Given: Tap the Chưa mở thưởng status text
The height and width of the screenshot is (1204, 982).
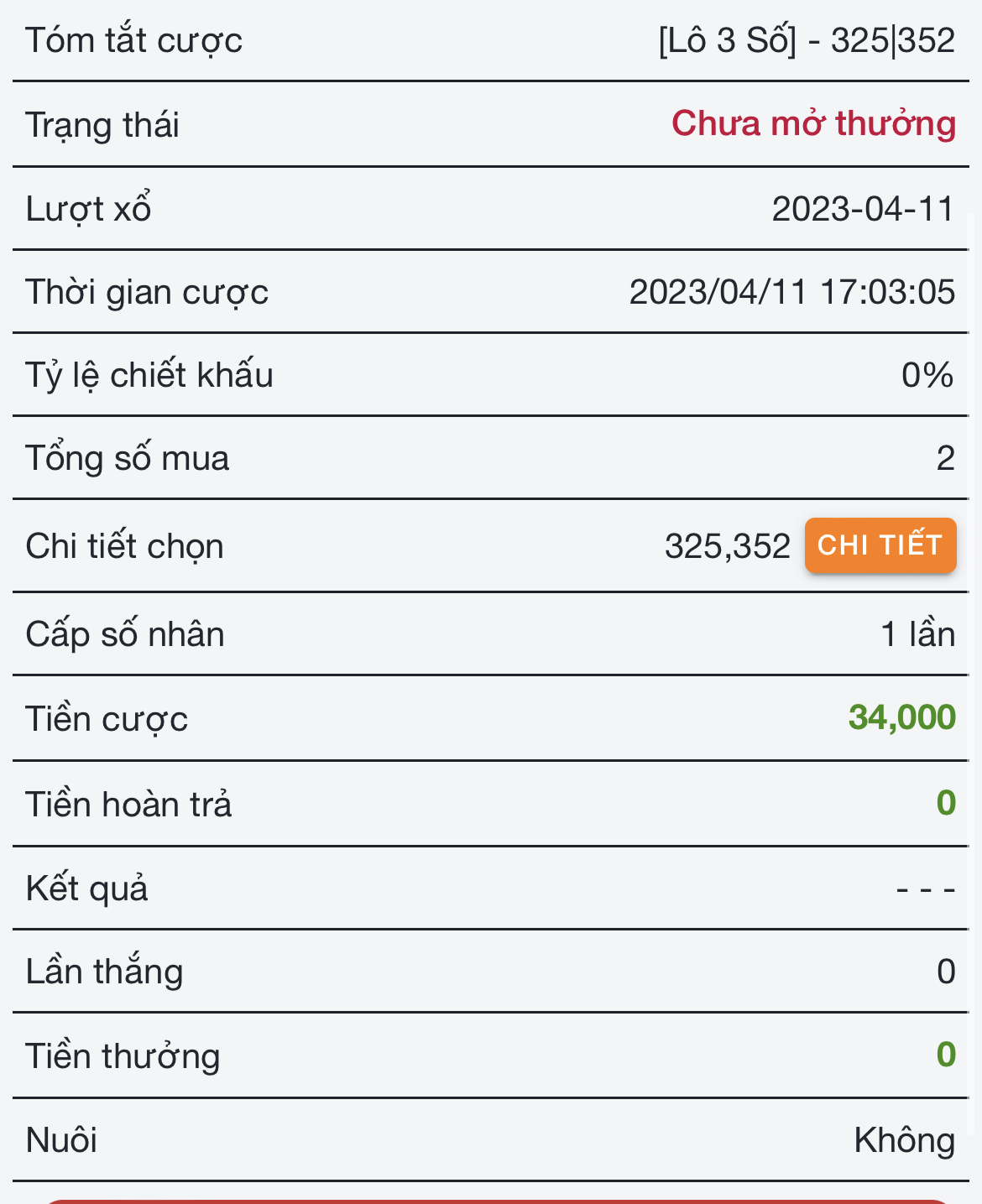Looking at the screenshot, I should (x=813, y=124).
